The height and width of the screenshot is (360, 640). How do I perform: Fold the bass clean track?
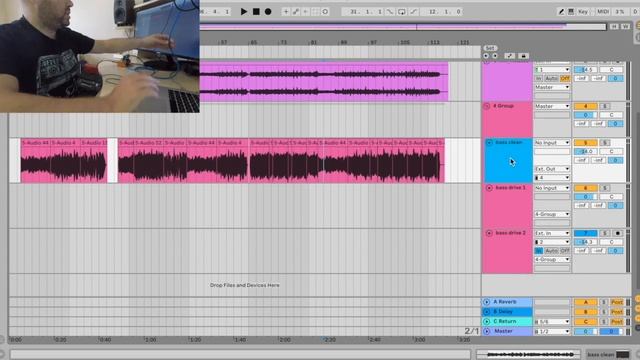click(489, 143)
